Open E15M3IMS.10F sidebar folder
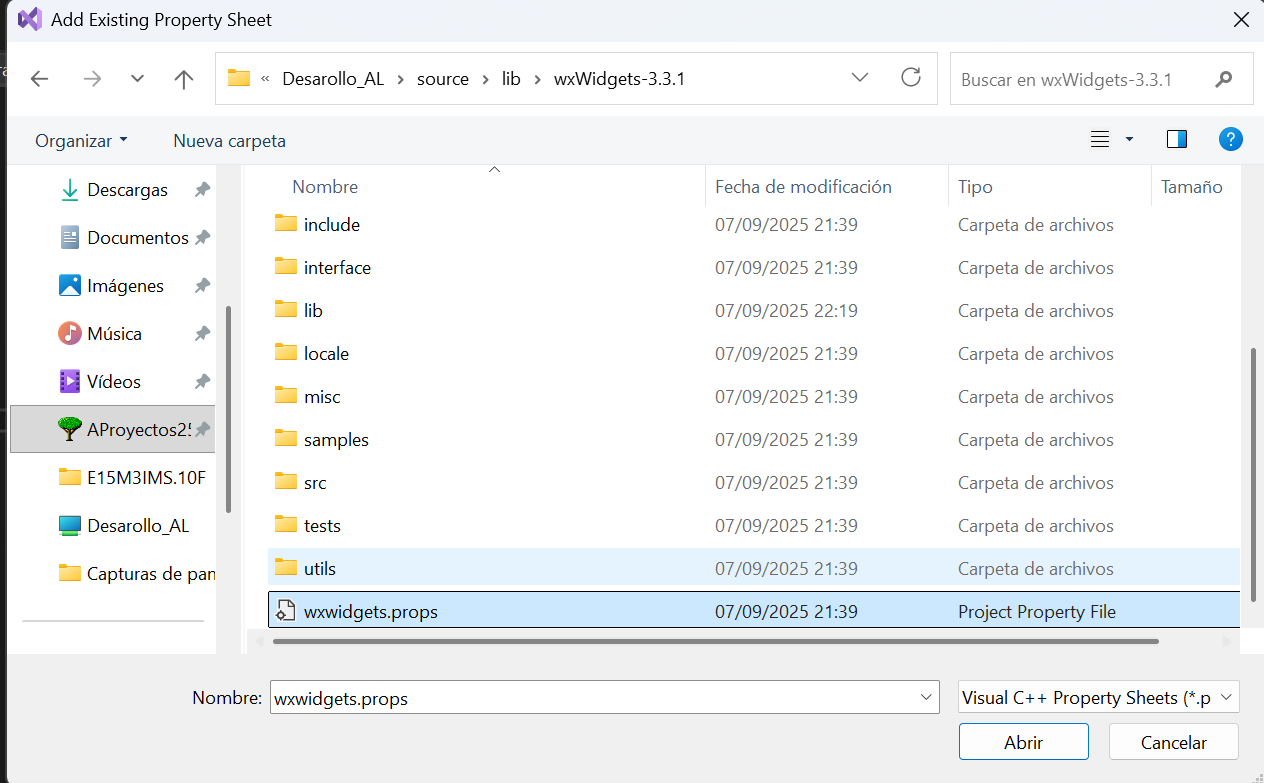The height and width of the screenshot is (783, 1264). [x=146, y=477]
